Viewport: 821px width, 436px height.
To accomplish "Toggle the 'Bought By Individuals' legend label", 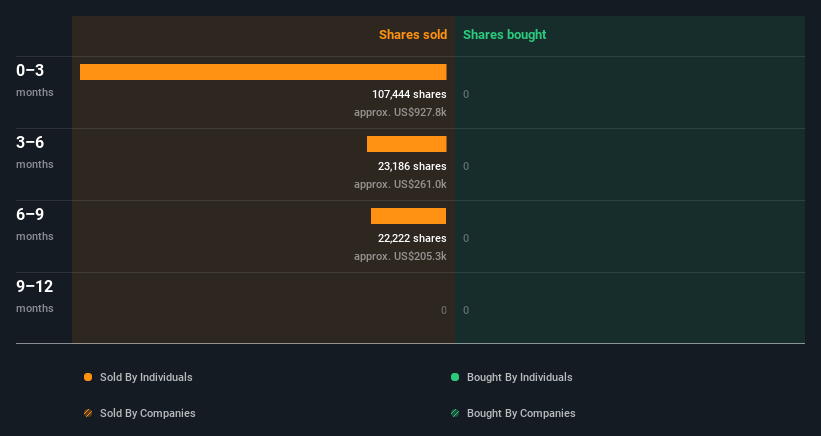I will pos(519,377).
